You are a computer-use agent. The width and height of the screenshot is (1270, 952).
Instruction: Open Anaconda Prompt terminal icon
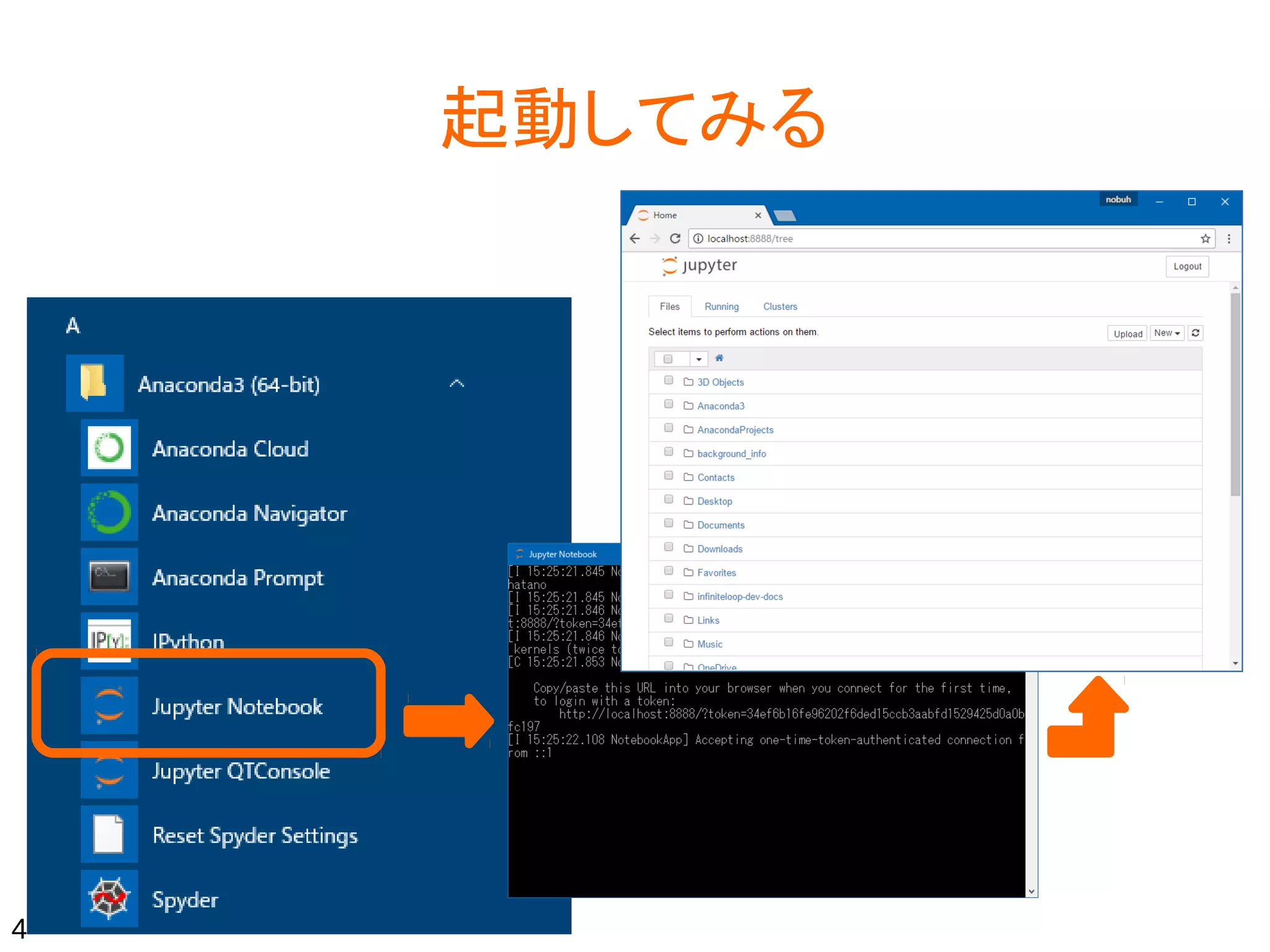pos(109,577)
